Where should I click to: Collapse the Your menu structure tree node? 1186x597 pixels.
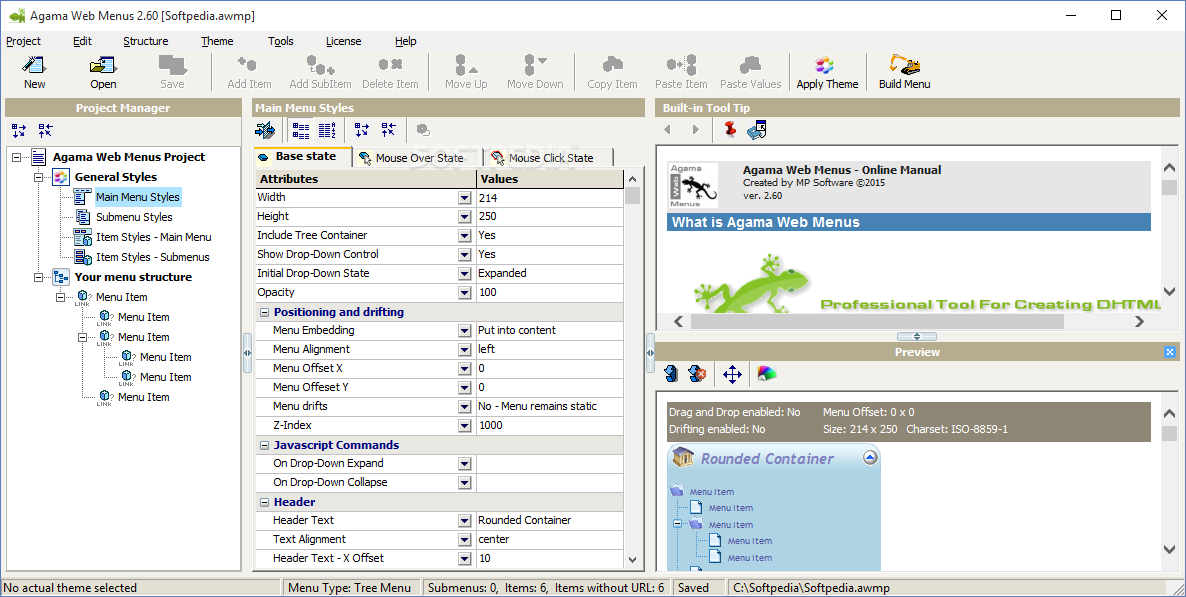click(x=39, y=277)
